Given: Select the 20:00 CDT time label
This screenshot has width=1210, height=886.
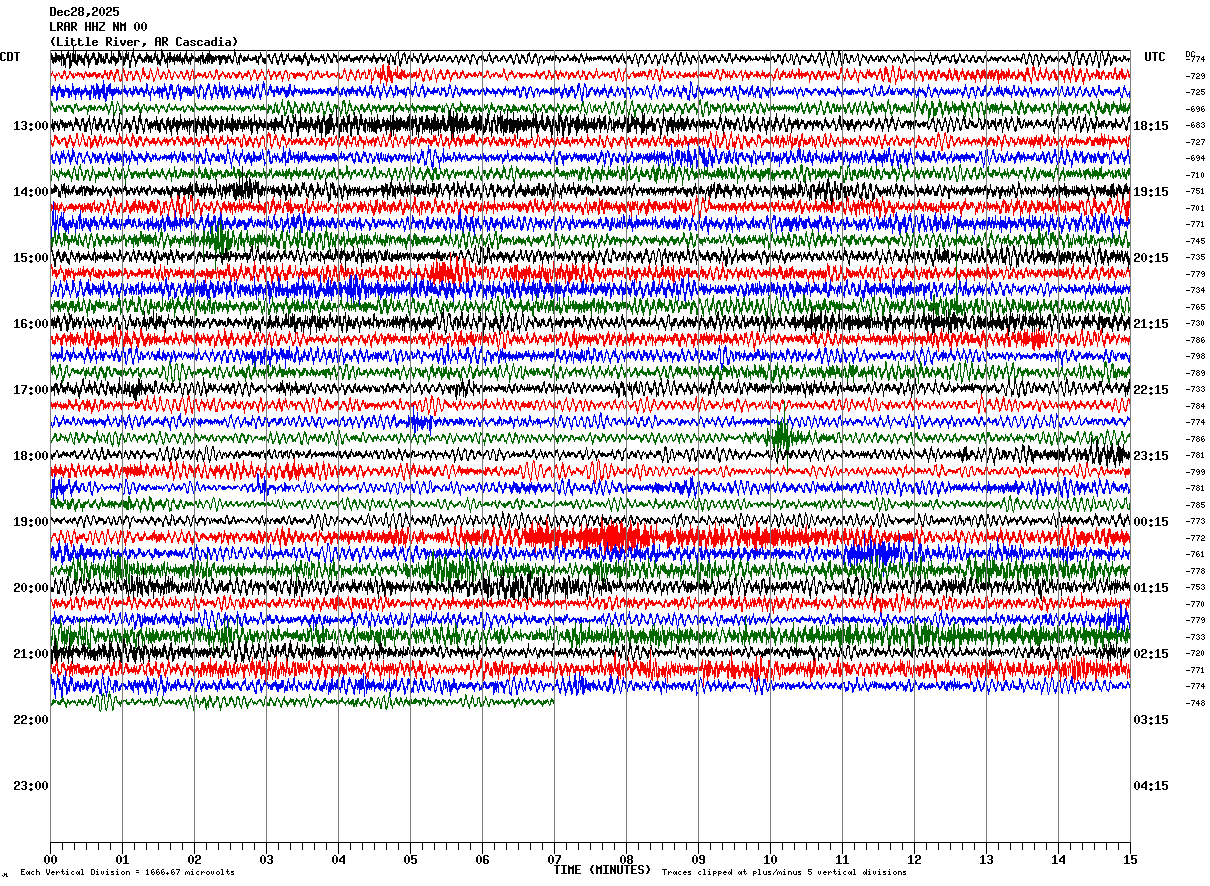Looking at the screenshot, I should (31, 588).
